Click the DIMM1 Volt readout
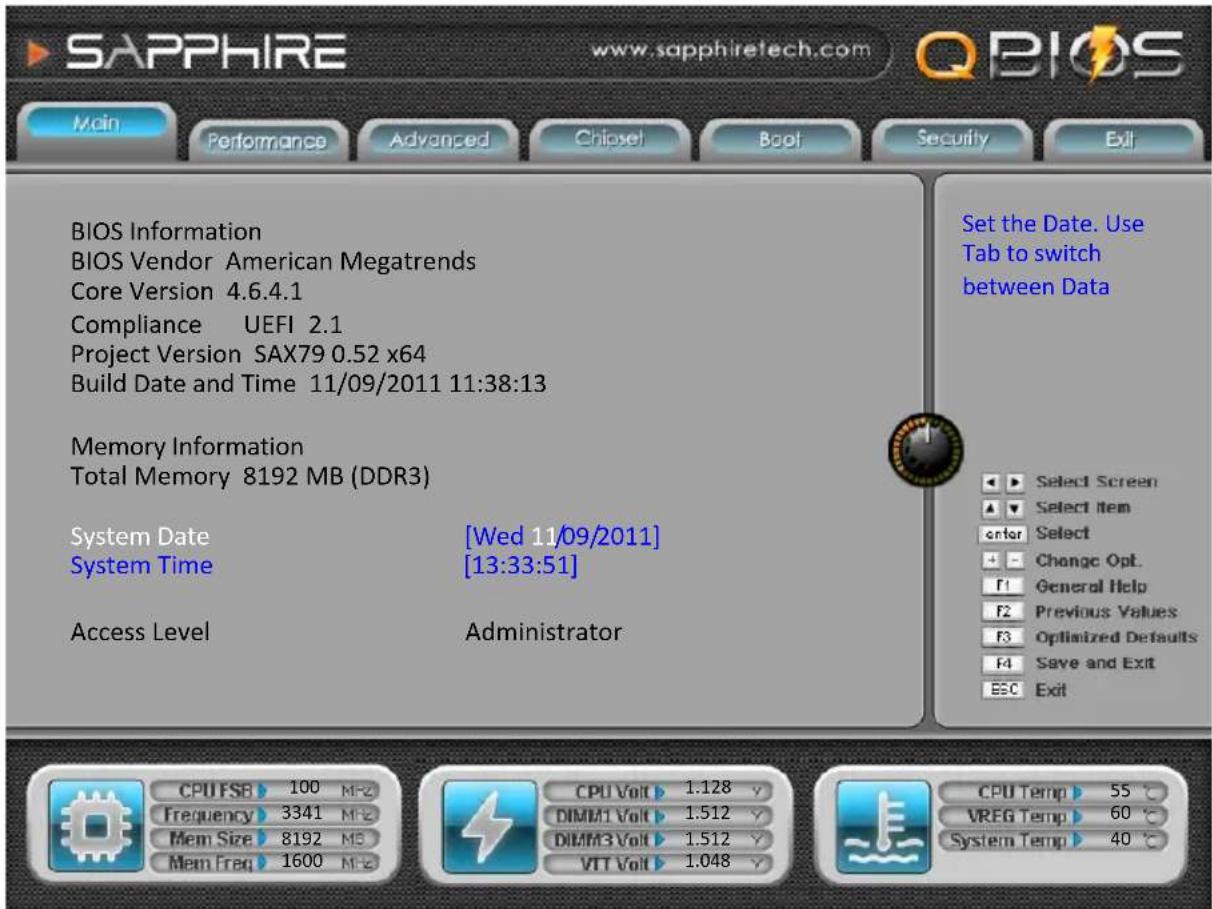The height and width of the screenshot is (909, 1212). click(x=658, y=813)
